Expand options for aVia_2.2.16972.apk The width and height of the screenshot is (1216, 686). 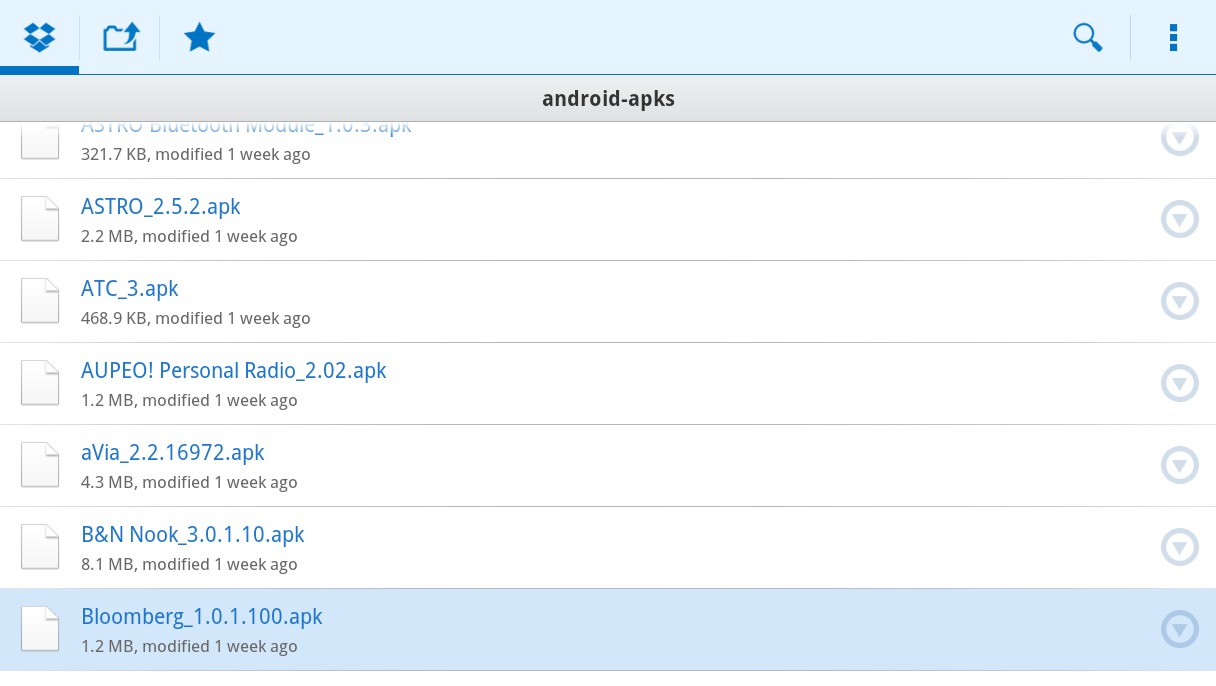pyautogui.click(x=1180, y=465)
